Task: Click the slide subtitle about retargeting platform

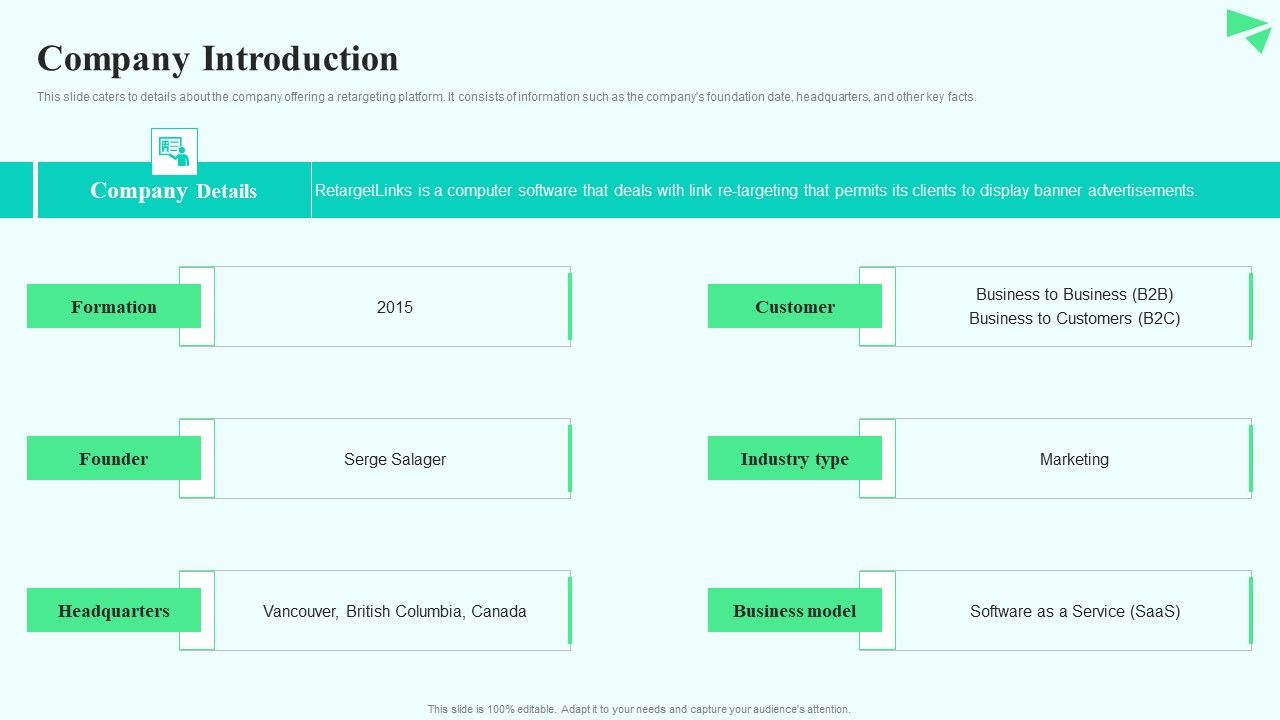Action: click(x=506, y=97)
